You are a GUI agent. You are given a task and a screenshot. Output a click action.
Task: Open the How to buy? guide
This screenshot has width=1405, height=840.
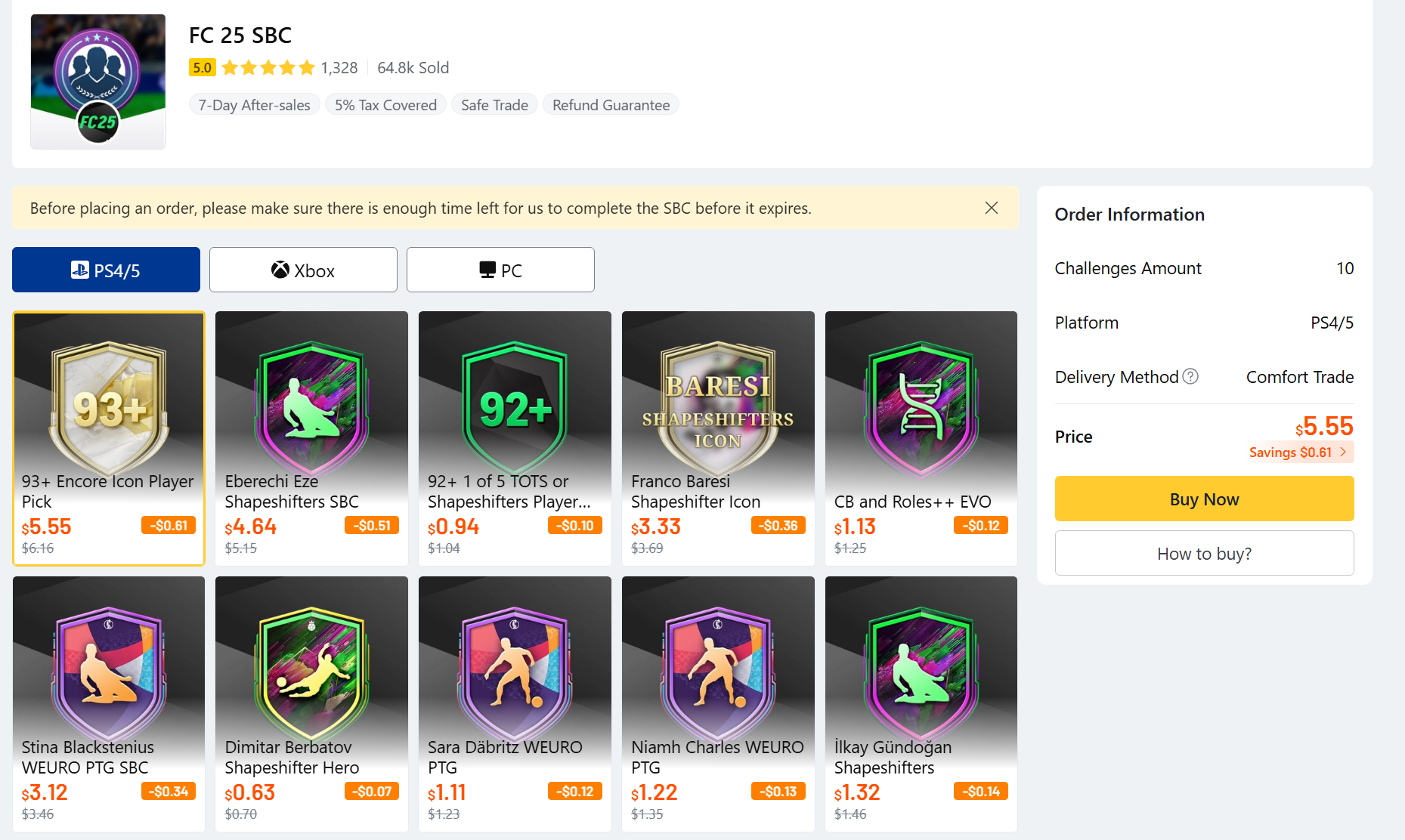[x=1204, y=554]
